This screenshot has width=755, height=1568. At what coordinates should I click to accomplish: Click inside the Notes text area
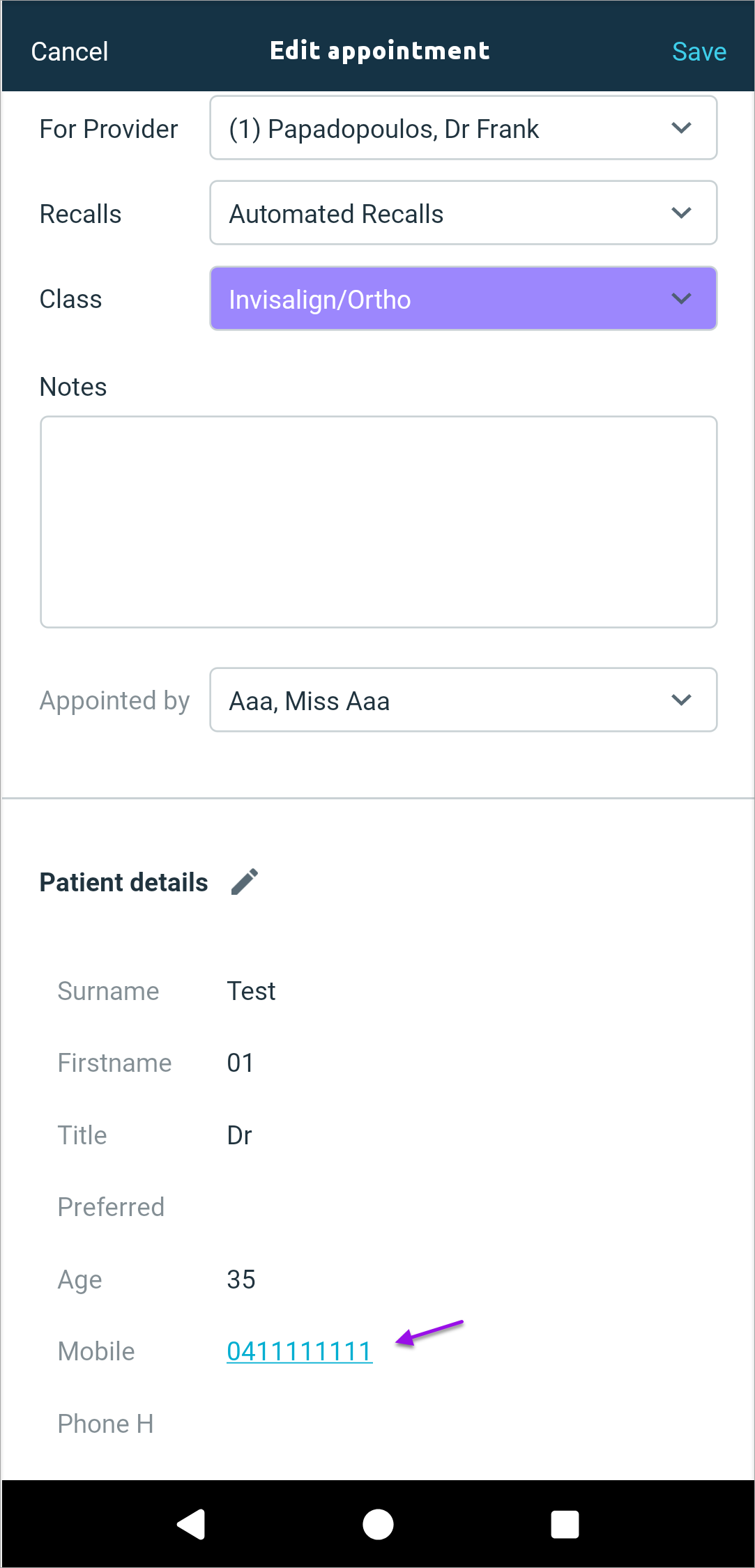379,522
